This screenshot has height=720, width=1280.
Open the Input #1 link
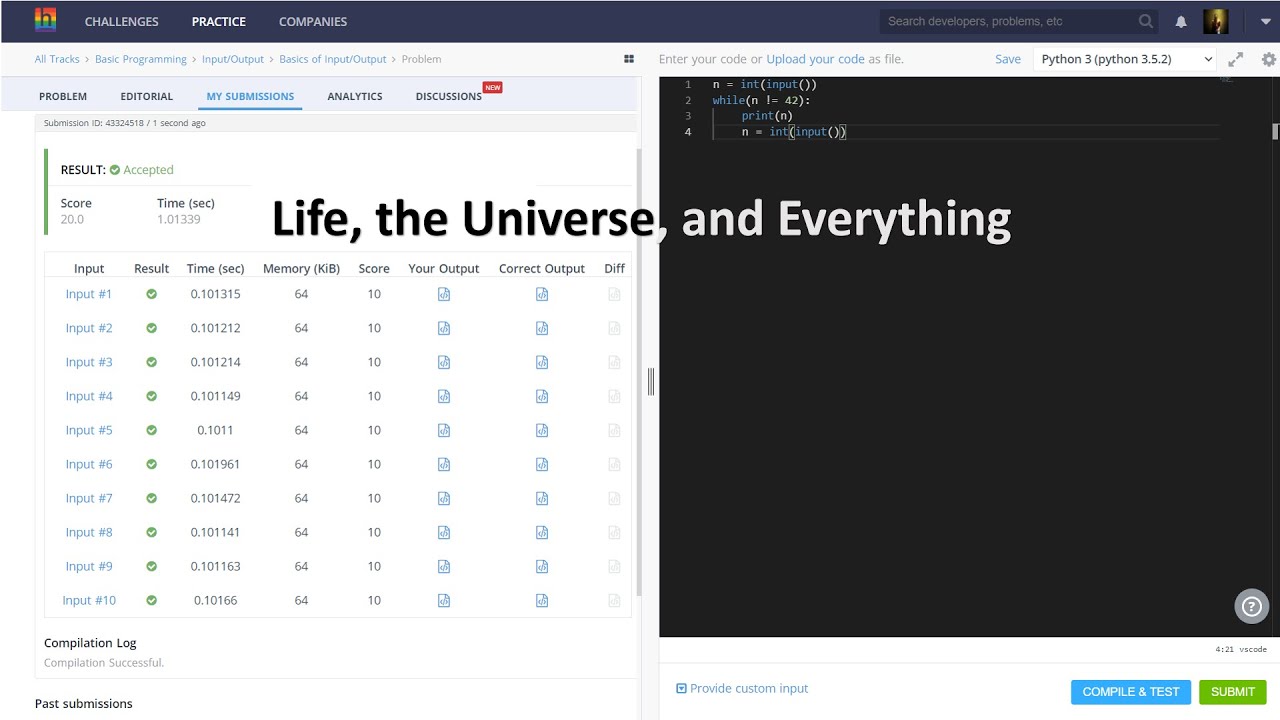(x=89, y=294)
